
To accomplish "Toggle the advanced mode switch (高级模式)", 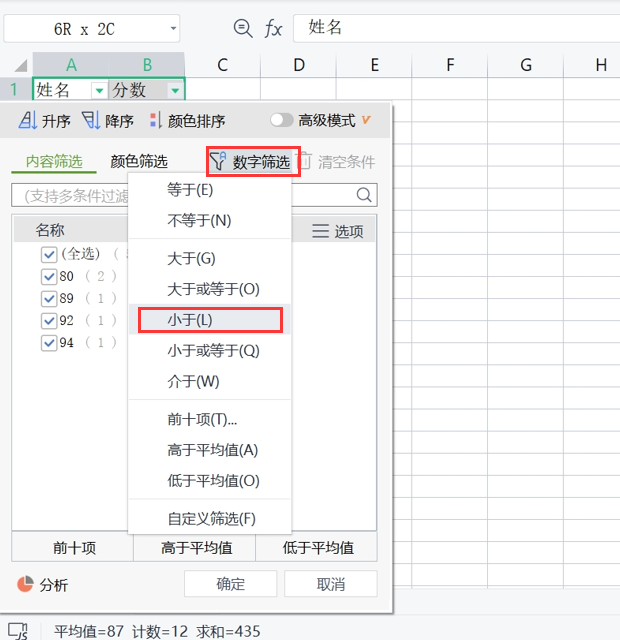I will coord(282,121).
